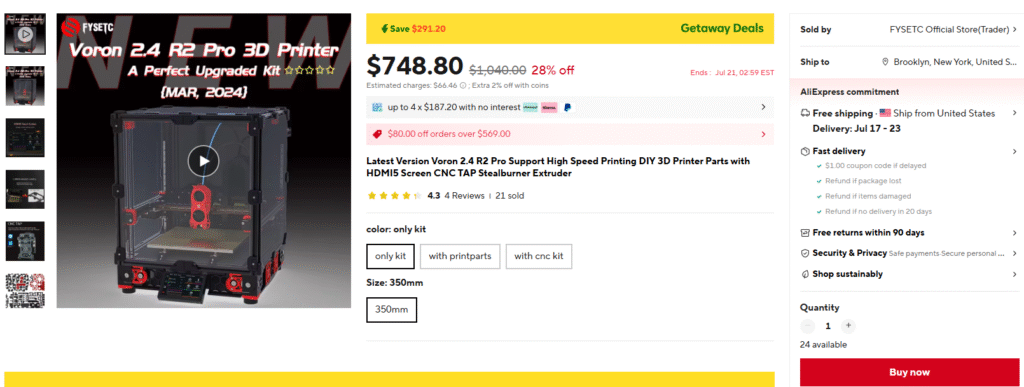1024x387 pixels.
Task: Choose the "with cnc kit" option
Action: pos(539,256)
